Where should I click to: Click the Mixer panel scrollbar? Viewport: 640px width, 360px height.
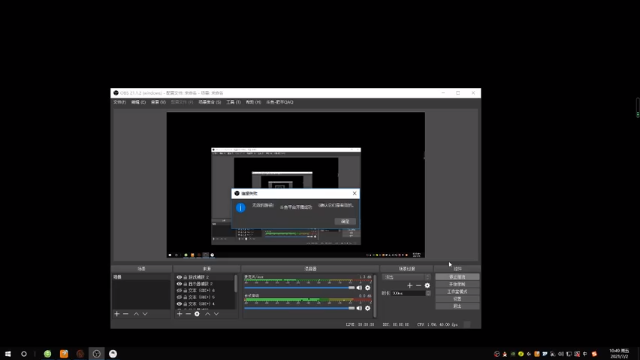pos(375,296)
